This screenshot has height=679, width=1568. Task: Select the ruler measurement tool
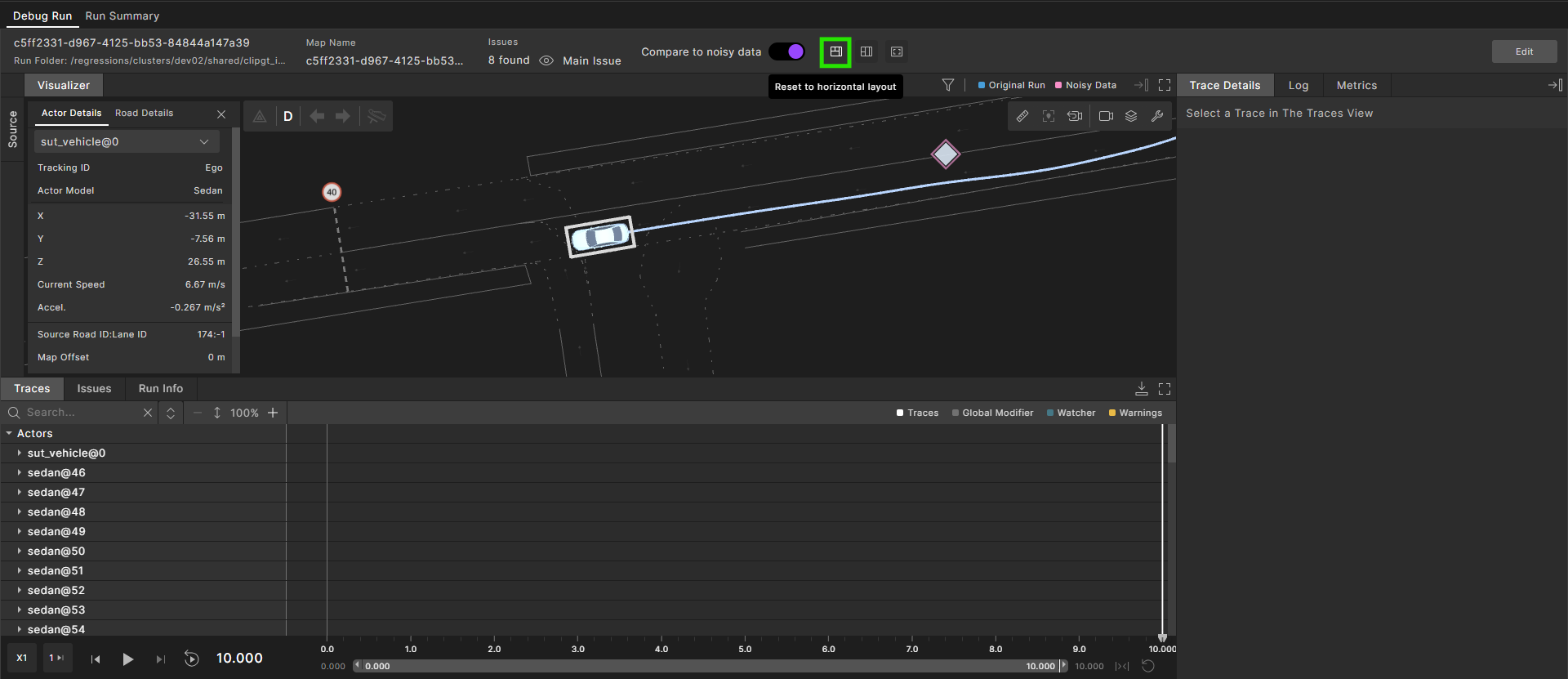tap(1022, 116)
